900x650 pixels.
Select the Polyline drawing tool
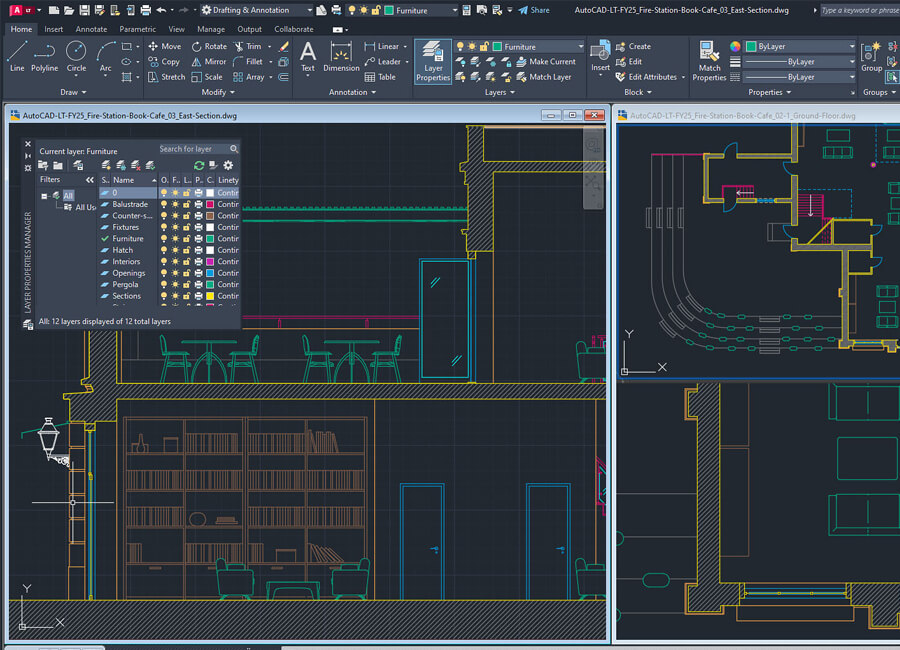tap(44, 56)
